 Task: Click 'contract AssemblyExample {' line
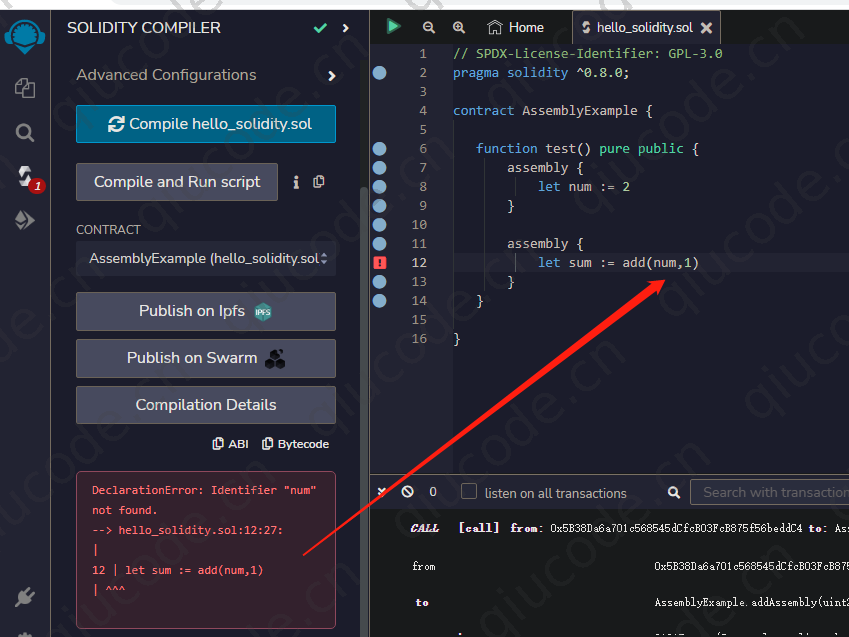pyautogui.click(x=552, y=110)
